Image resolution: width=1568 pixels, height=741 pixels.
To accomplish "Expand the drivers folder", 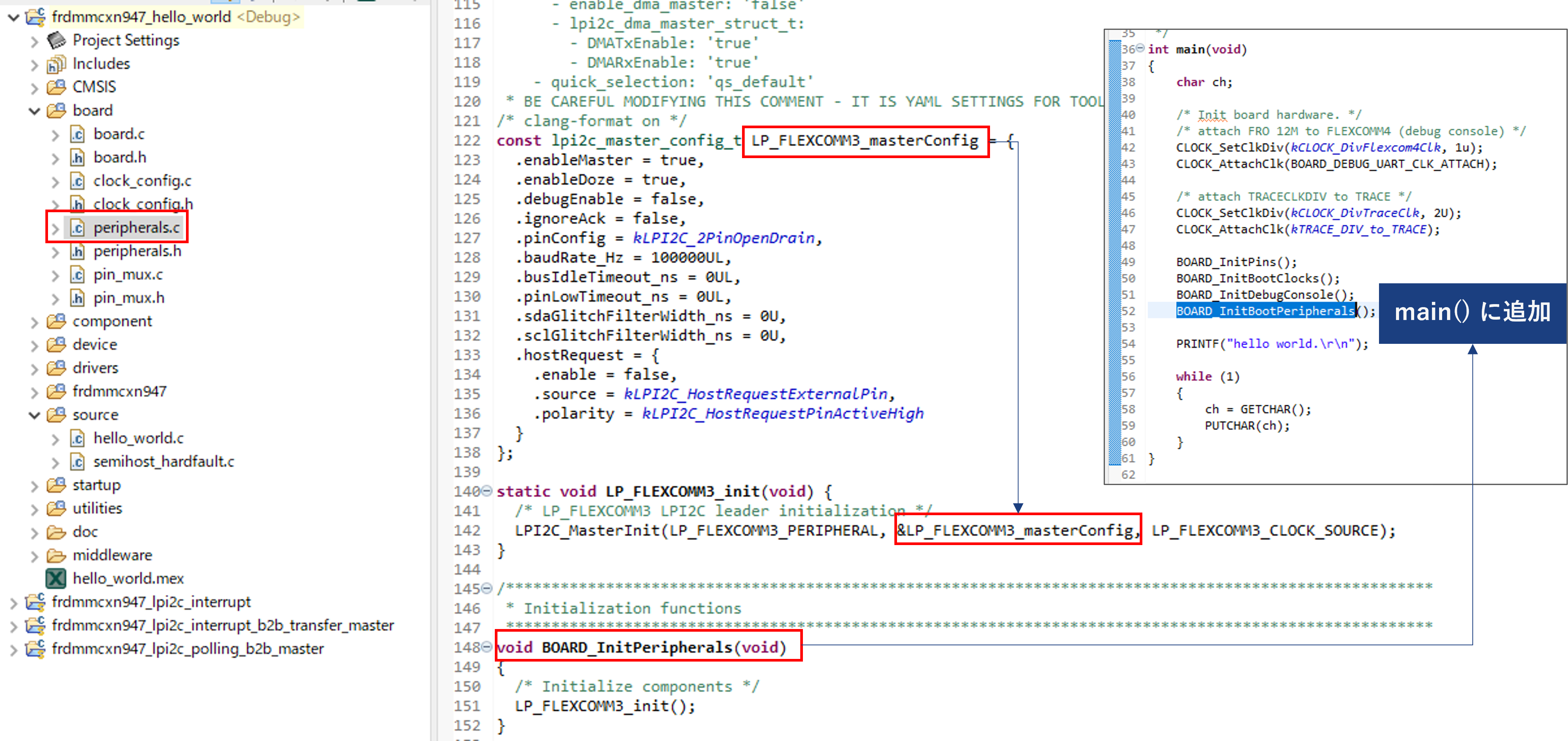I will pos(35,369).
